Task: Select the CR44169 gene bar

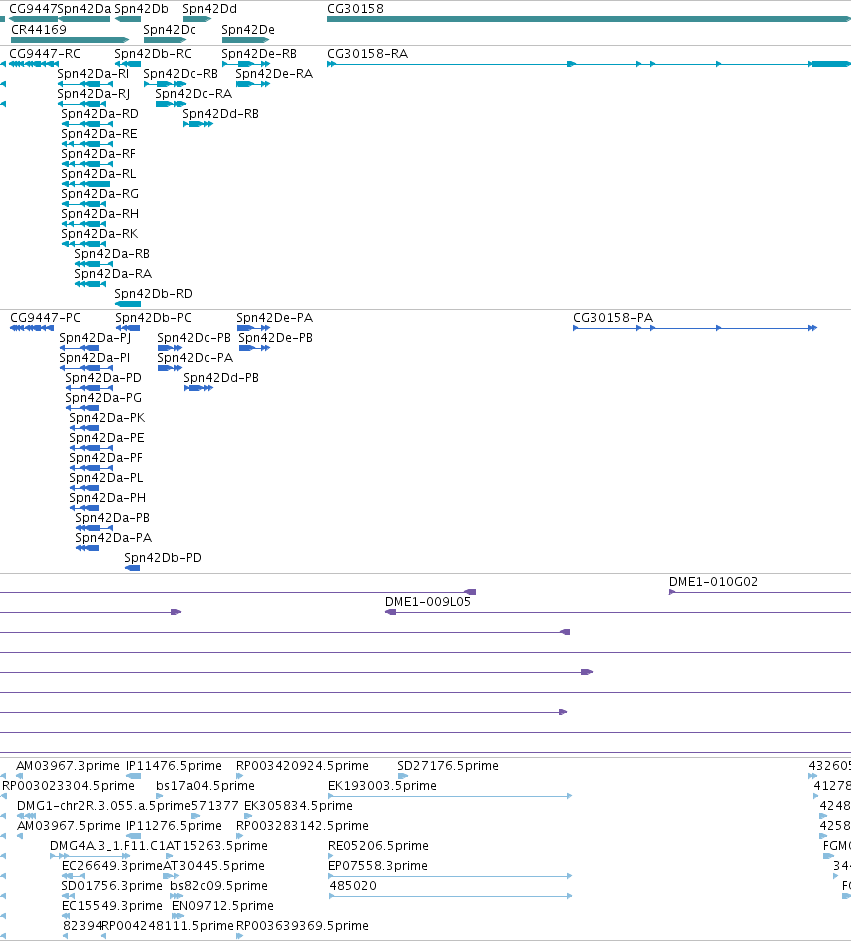Action: pos(70,40)
